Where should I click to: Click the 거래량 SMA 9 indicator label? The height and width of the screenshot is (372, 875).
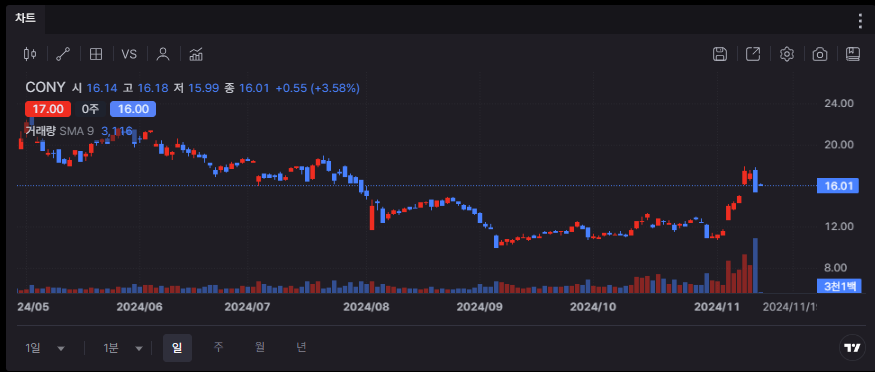(x=60, y=131)
